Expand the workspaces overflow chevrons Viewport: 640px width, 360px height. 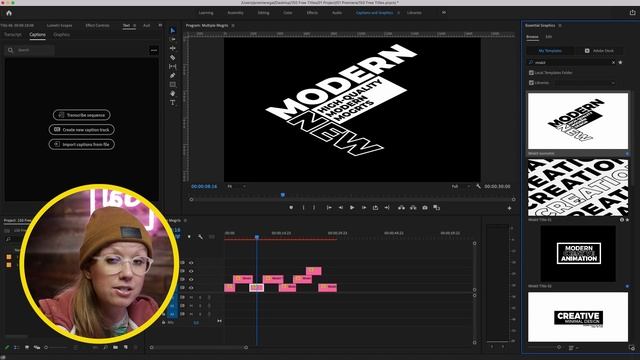444,13
